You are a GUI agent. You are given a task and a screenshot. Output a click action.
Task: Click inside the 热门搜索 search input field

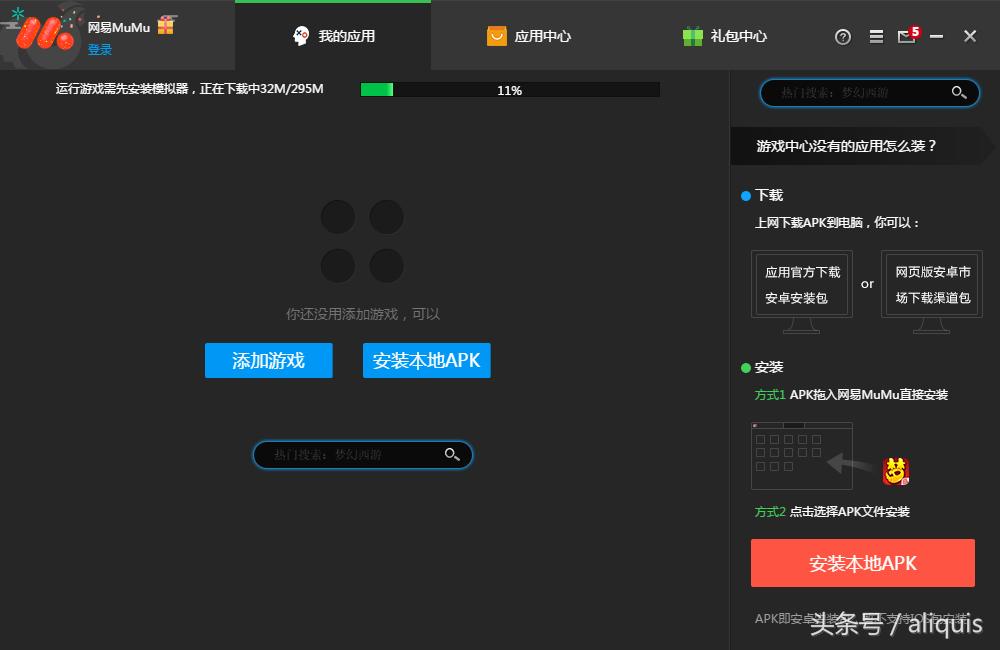350,454
